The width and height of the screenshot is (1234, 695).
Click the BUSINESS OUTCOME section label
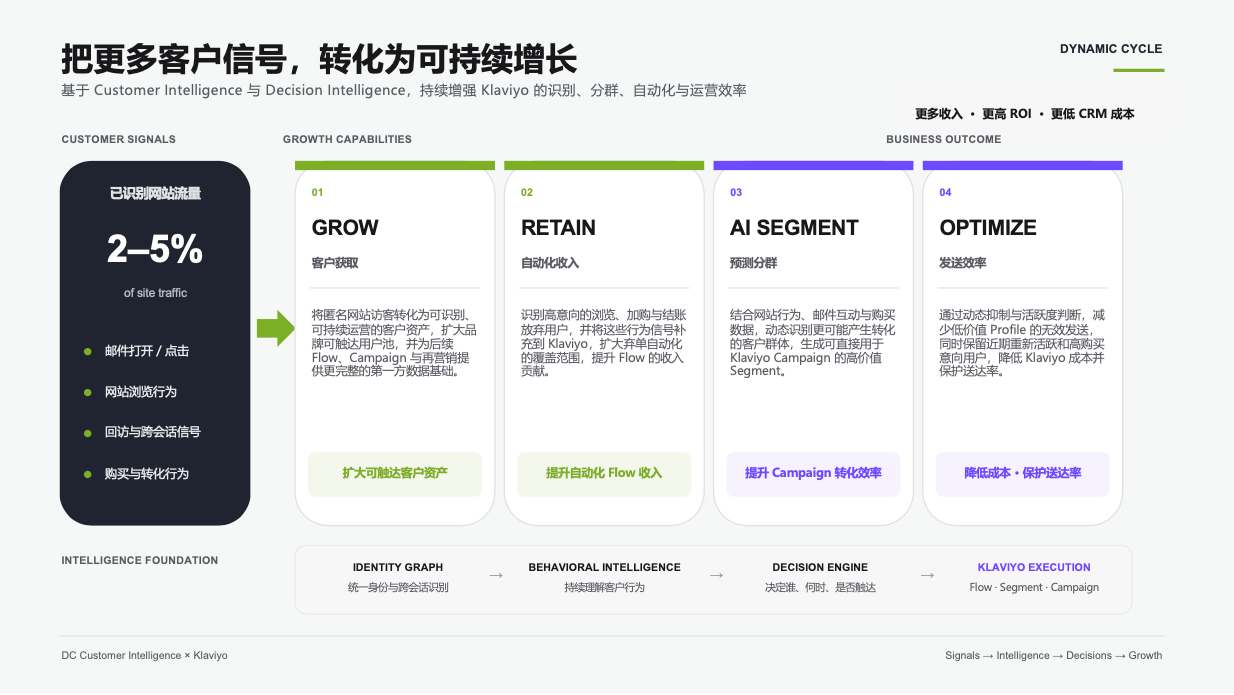[943, 139]
